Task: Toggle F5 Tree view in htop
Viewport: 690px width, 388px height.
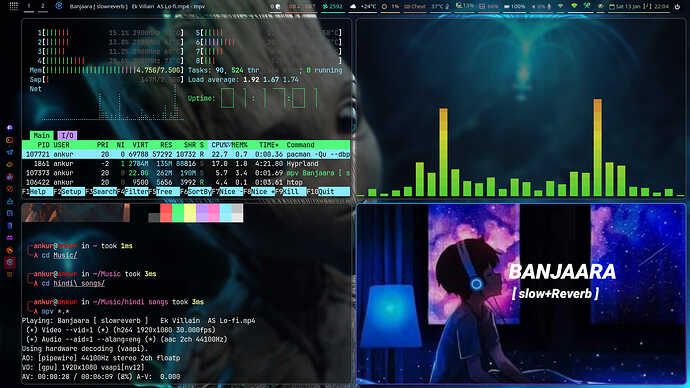Action: click(x=164, y=192)
